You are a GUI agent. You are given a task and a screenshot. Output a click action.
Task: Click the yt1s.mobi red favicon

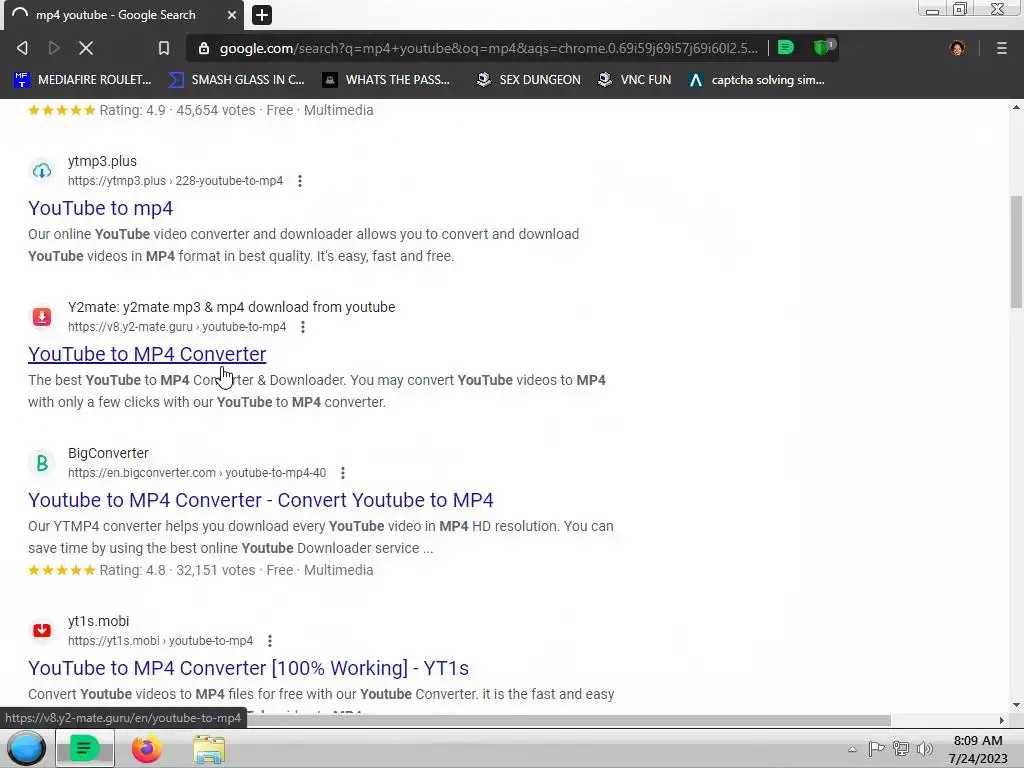42,631
